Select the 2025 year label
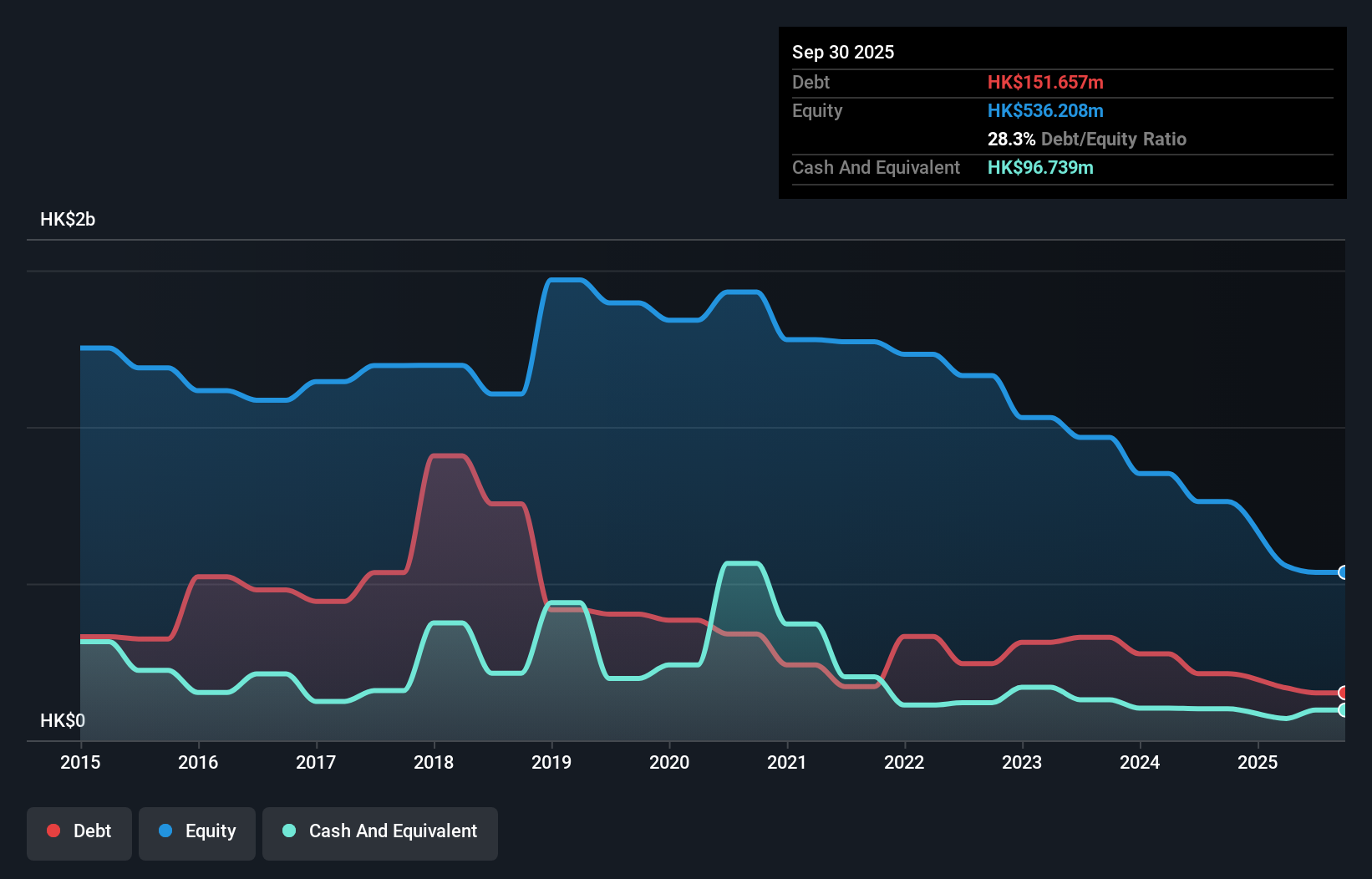 pos(1258,763)
